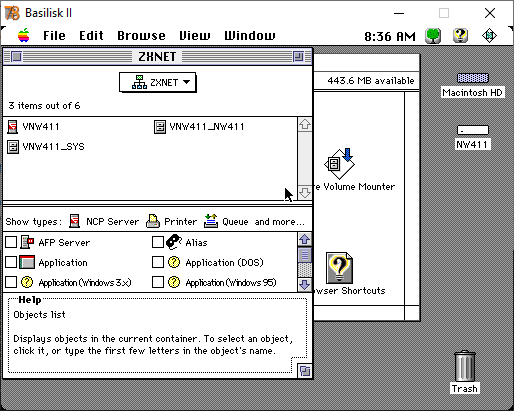The width and height of the screenshot is (514, 411).
Task: Select the VNW411_SYS object name
Action: click(53, 147)
